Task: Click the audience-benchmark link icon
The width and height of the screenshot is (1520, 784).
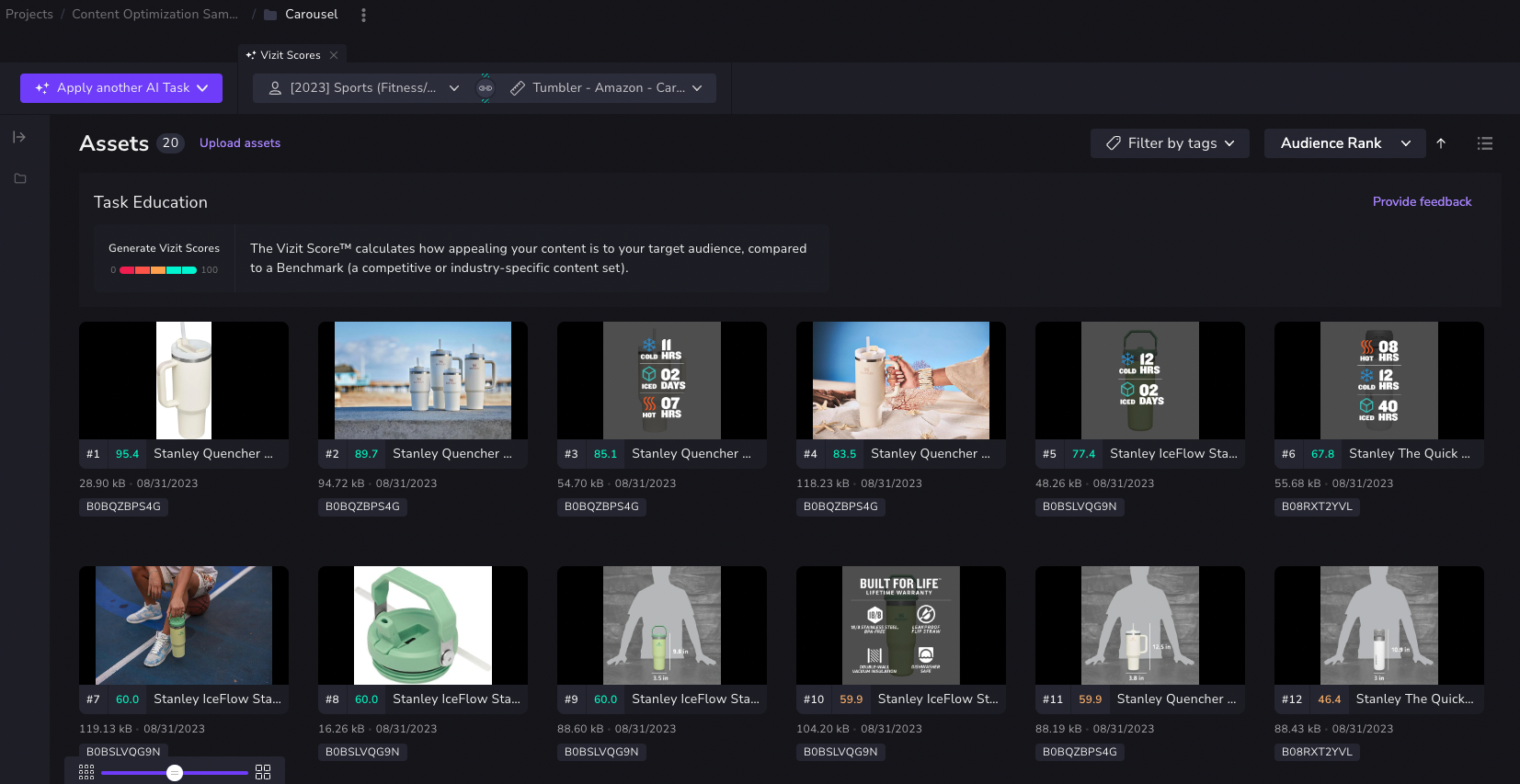Action: (486, 88)
